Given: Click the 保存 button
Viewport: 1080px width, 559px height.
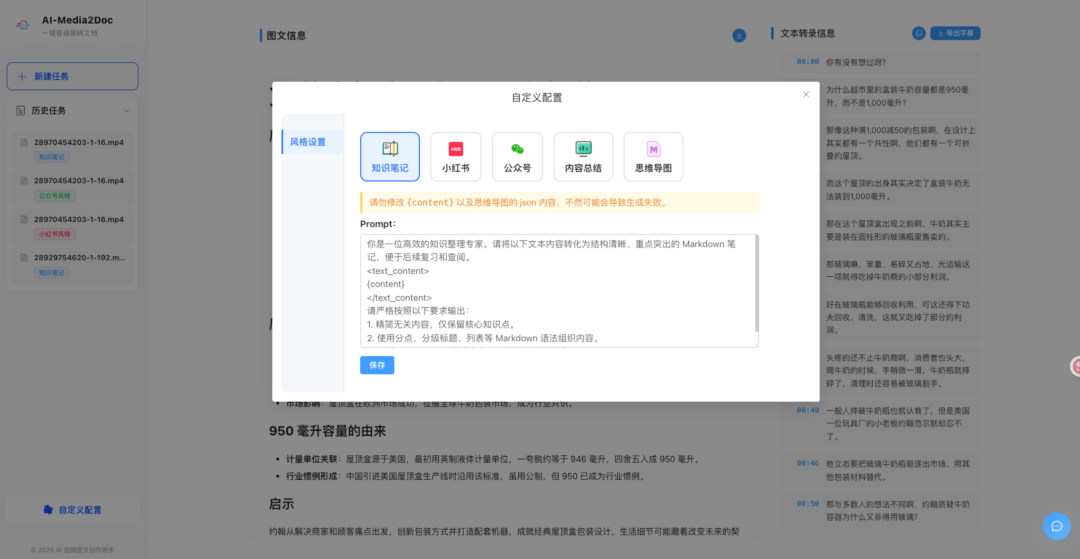Looking at the screenshot, I should [377, 365].
